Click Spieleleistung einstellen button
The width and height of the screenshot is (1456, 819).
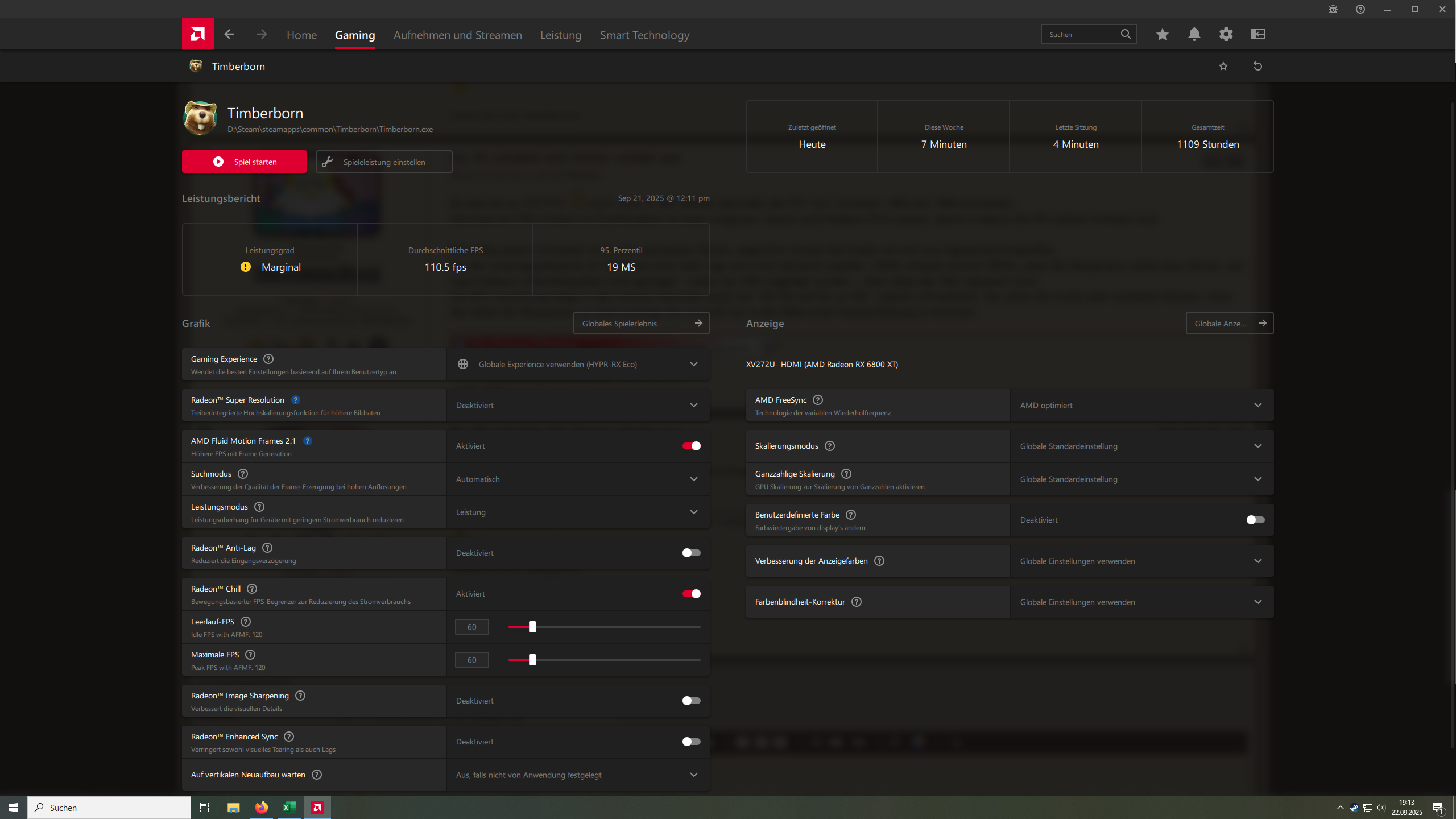384,162
